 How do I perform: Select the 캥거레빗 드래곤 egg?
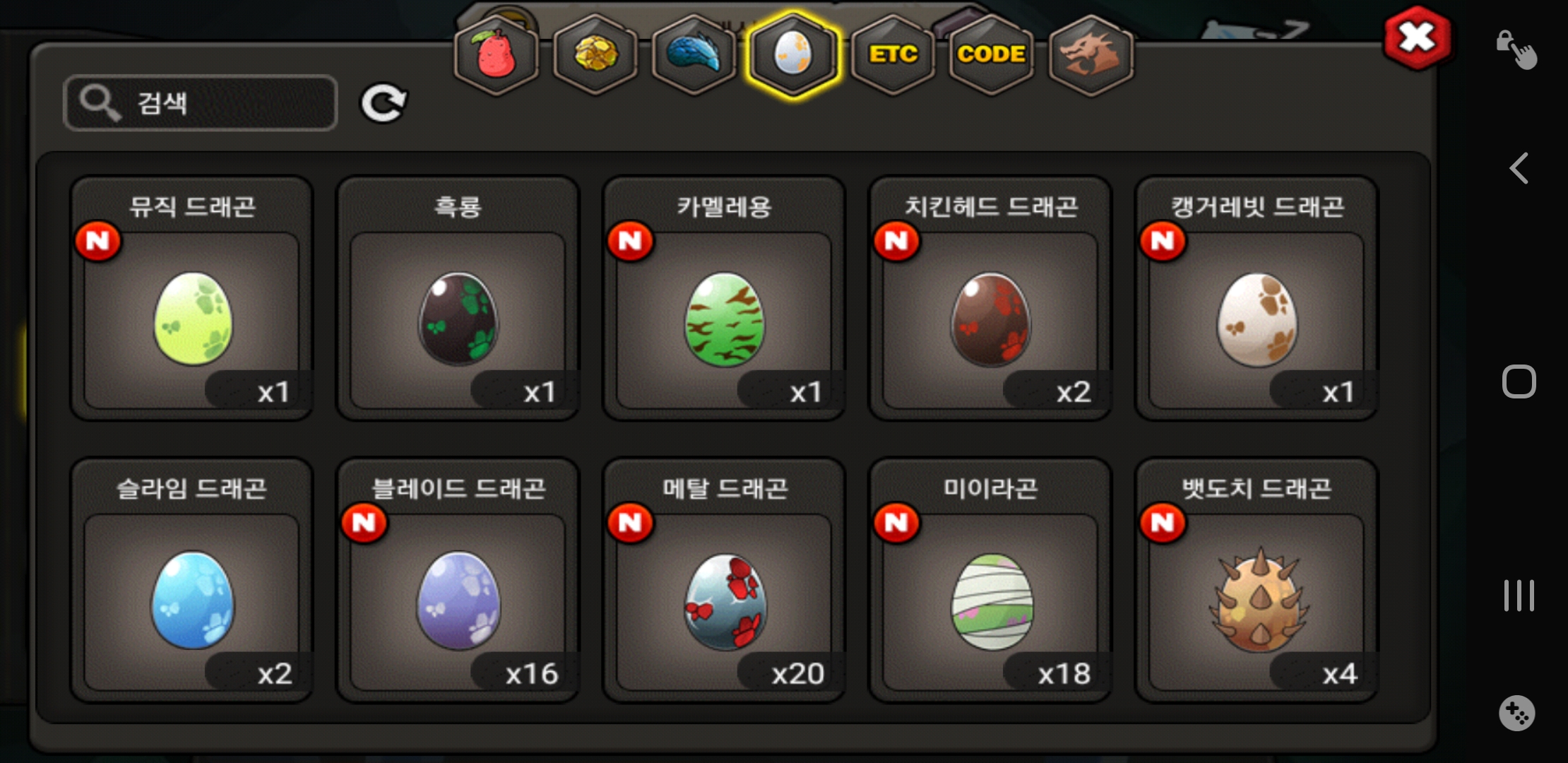(1257, 298)
